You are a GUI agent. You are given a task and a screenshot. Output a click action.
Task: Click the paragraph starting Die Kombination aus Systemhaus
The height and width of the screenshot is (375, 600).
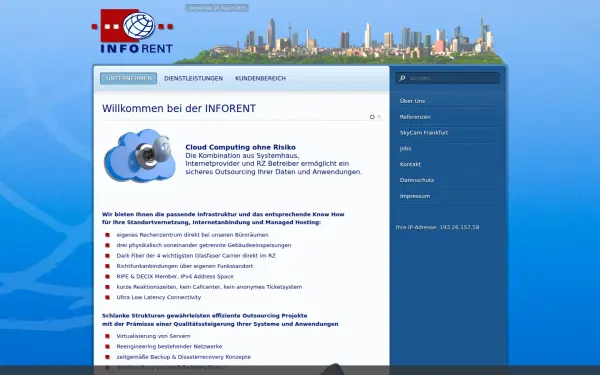click(274, 164)
